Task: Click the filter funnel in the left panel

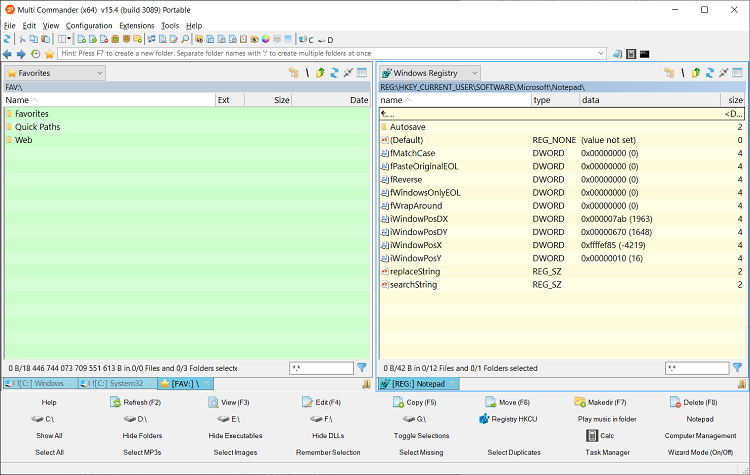Action: coord(362,368)
